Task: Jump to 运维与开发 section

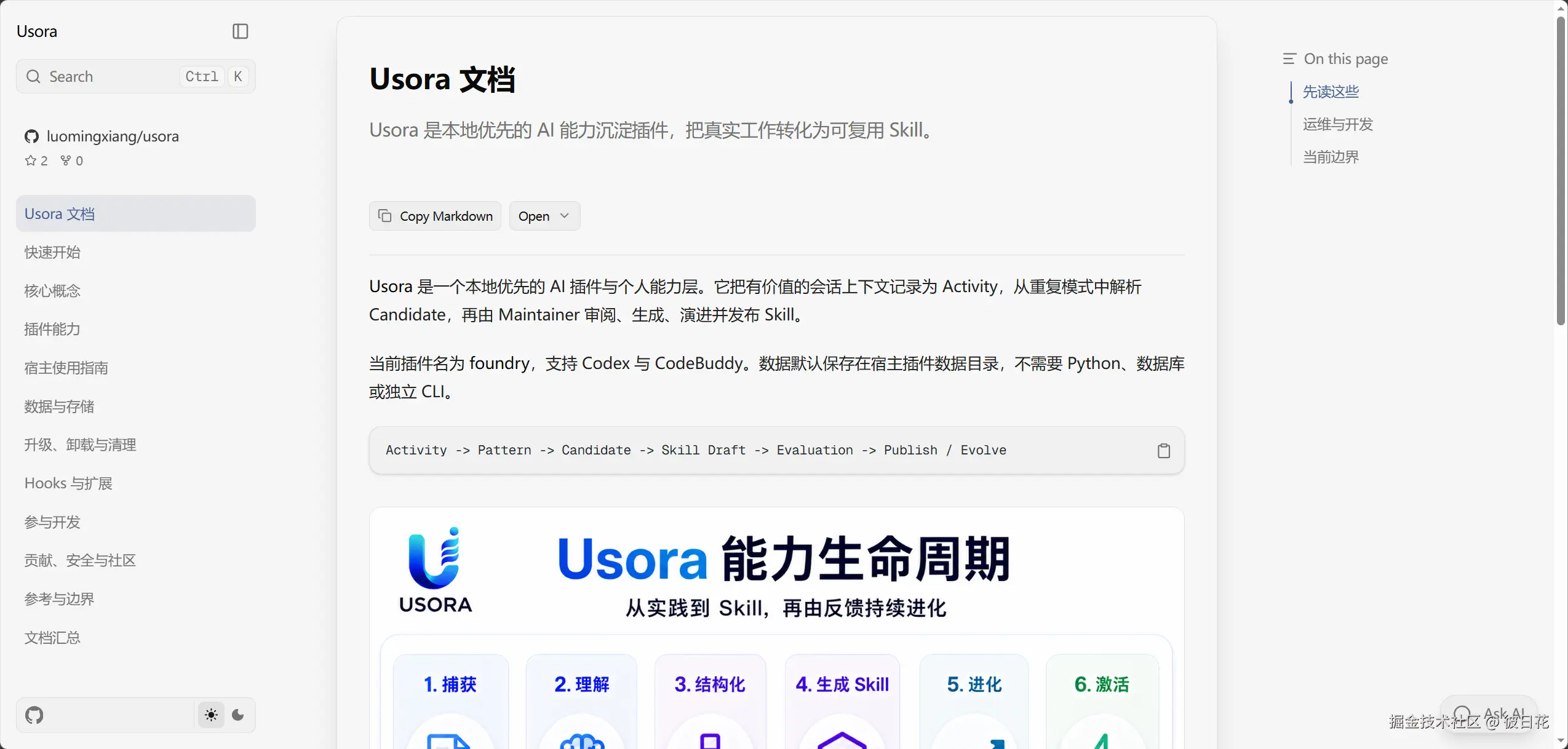Action: click(x=1338, y=124)
